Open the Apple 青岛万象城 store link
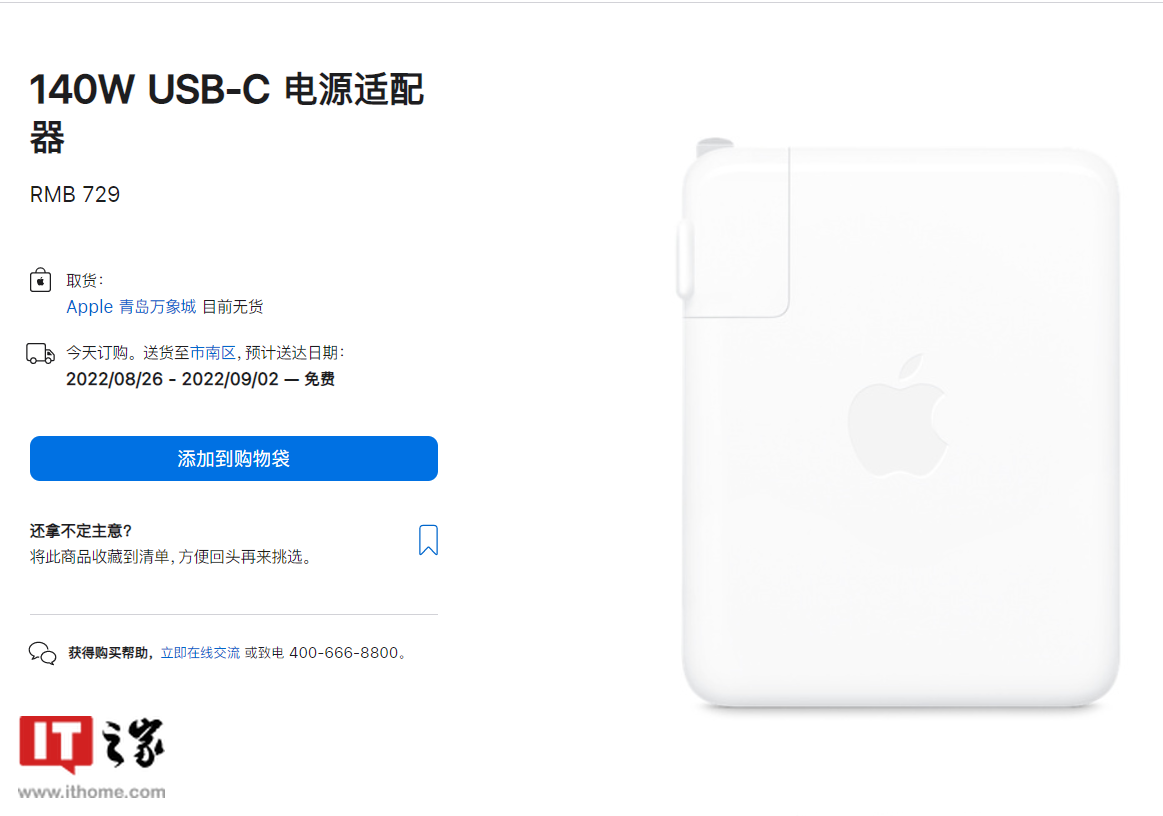 coord(131,306)
